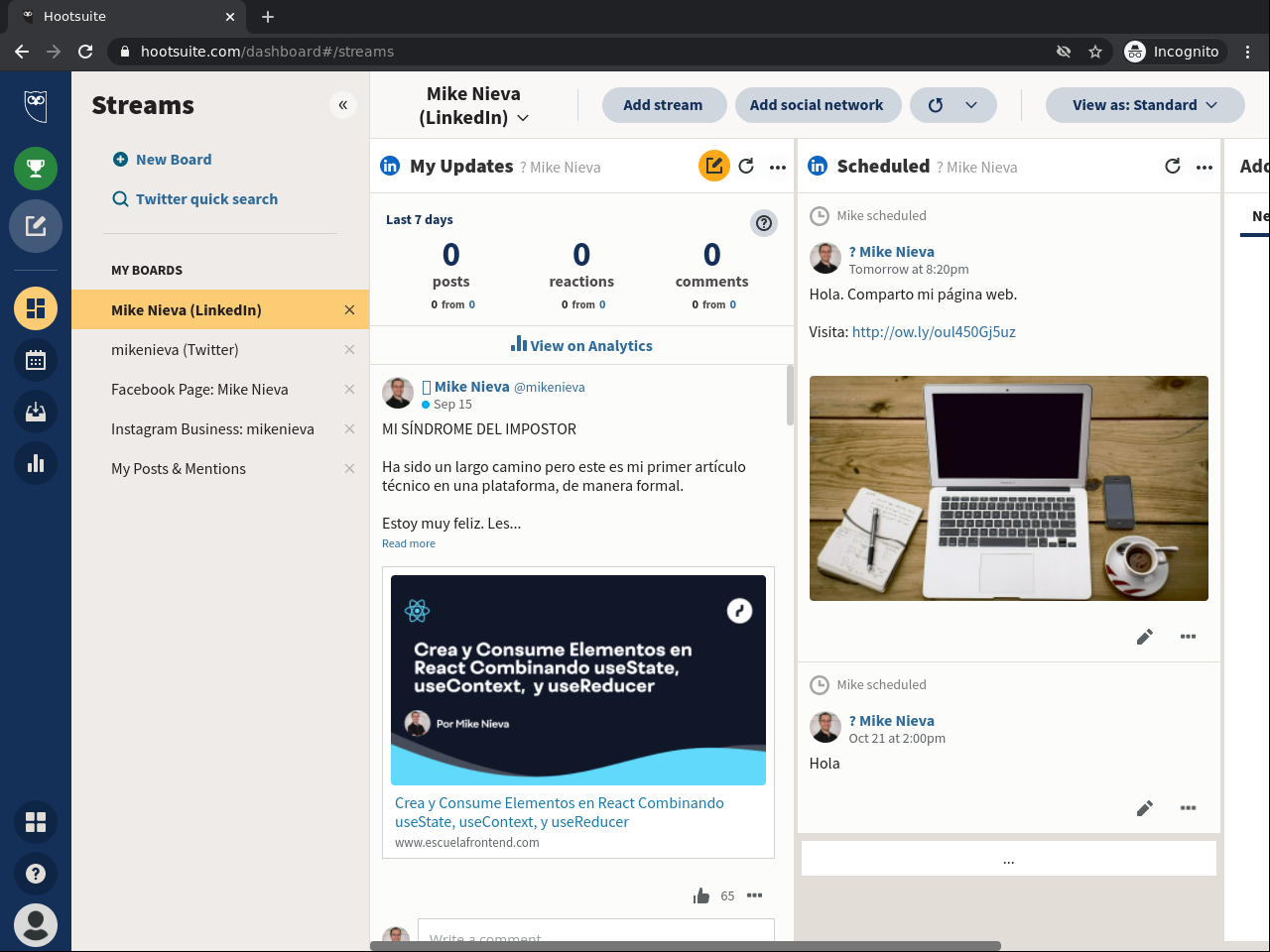Screen dimensions: 1270x952
Task: Open the Incognito profile indicator
Action: 1173,52
